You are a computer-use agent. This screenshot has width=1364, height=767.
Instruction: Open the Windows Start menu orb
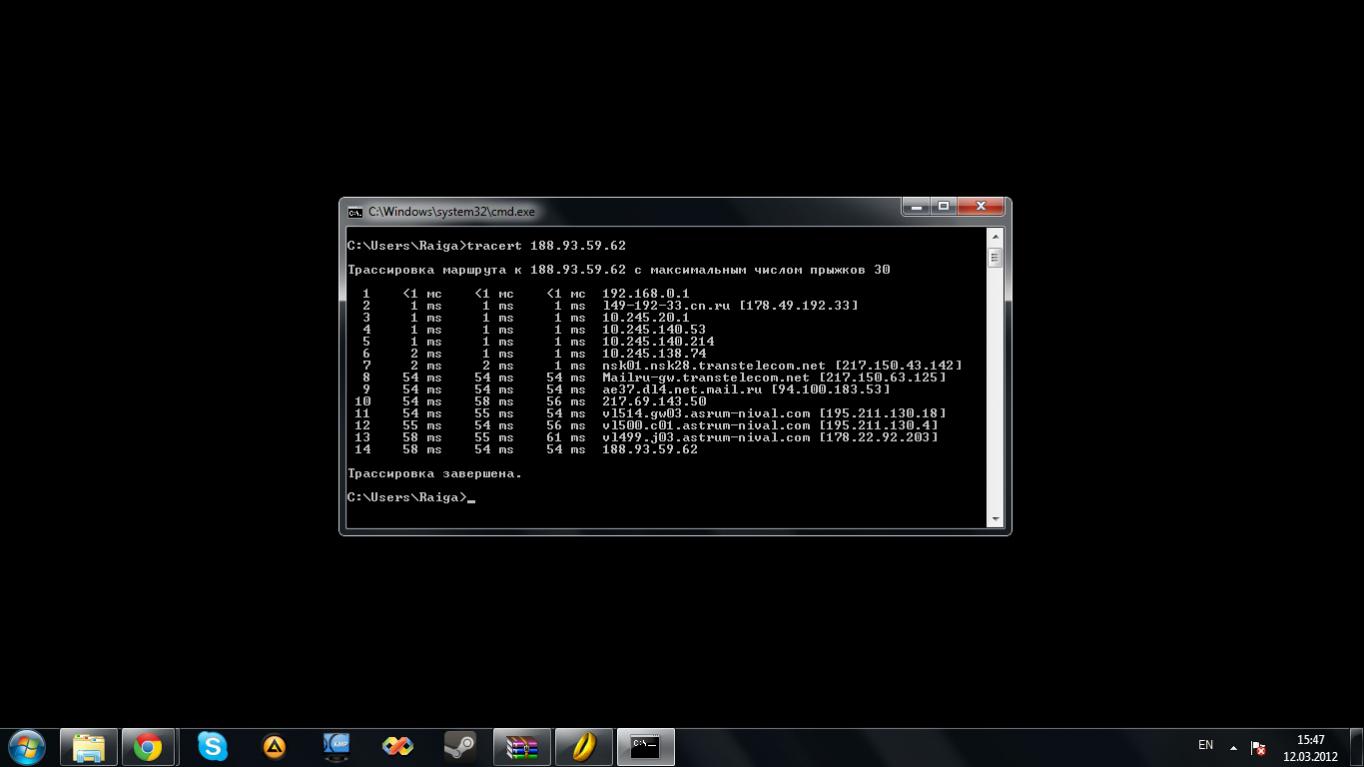click(x=26, y=746)
